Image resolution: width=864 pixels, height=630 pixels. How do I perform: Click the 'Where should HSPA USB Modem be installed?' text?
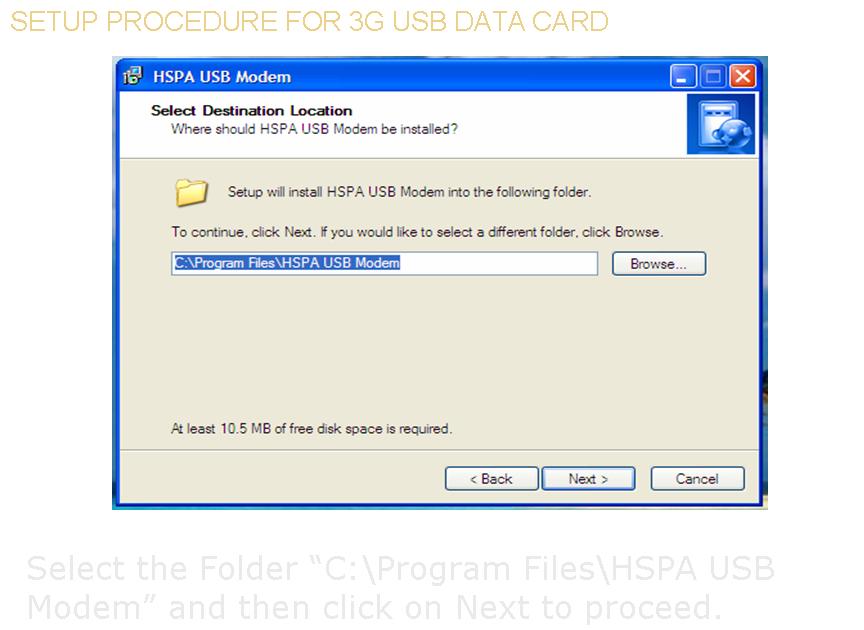[x=314, y=129]
